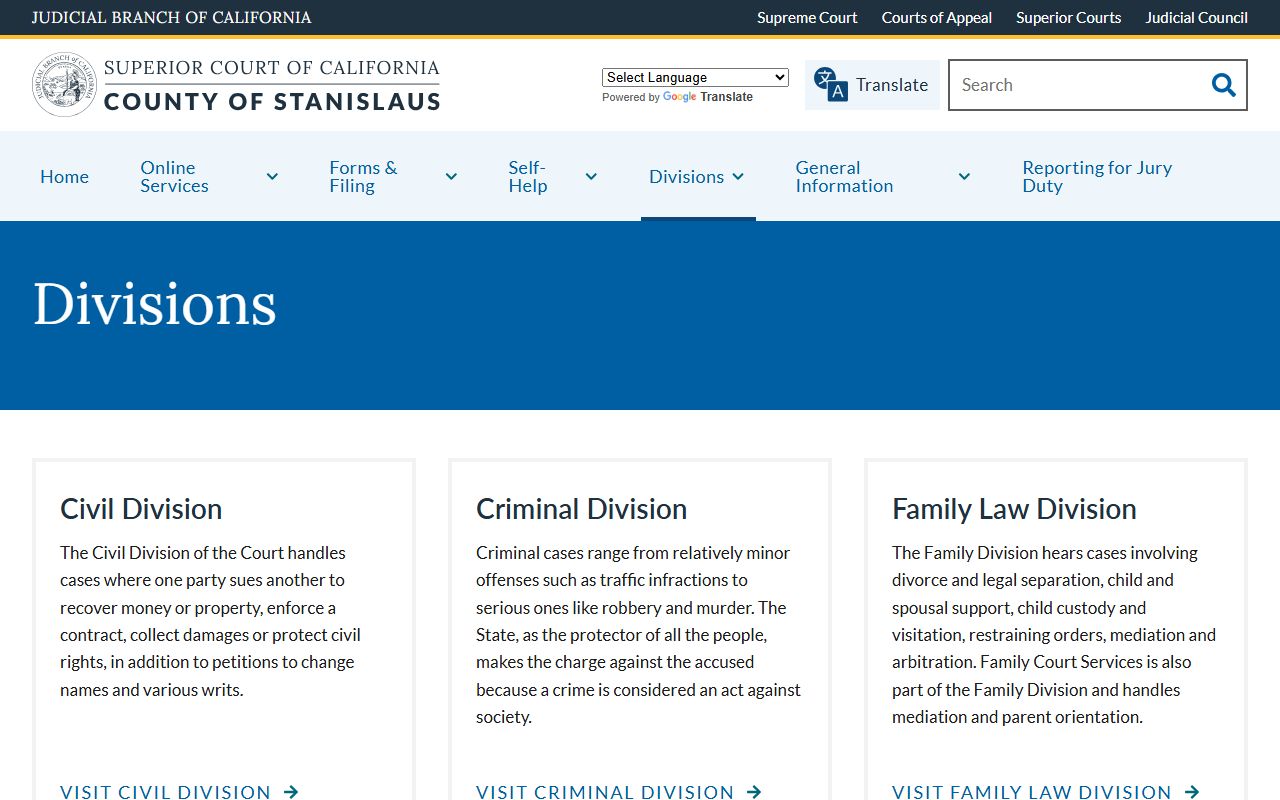Click the translate language icon
Screen dimensions: 1280x800
click(x=830, y=85)
